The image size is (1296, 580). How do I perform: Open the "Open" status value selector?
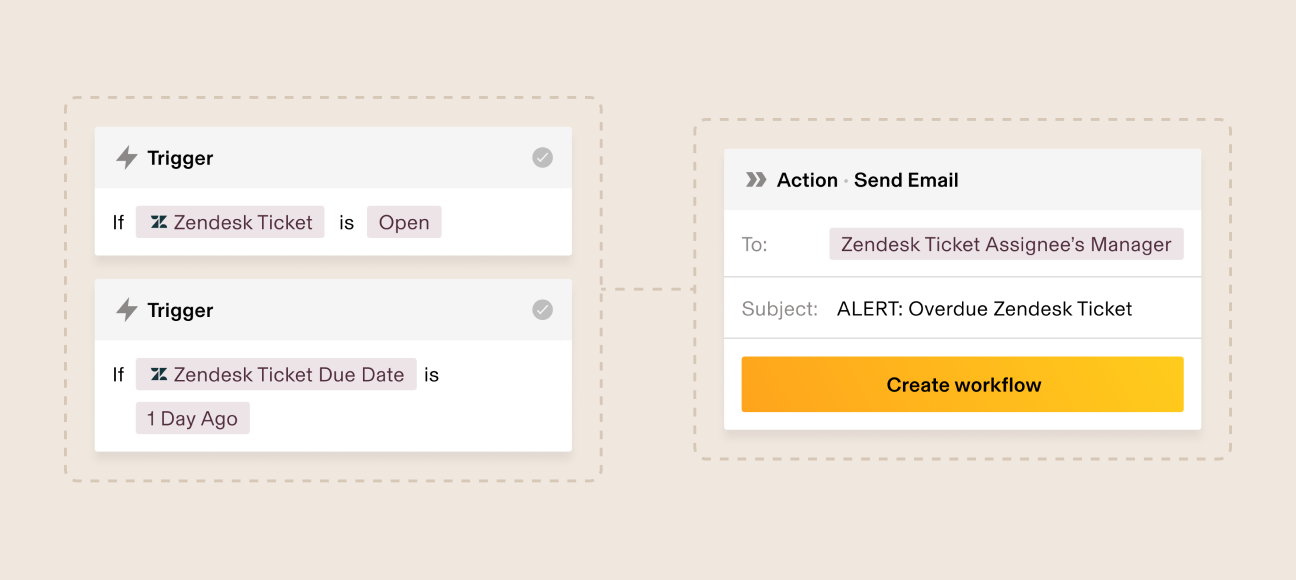click(404, 223)
